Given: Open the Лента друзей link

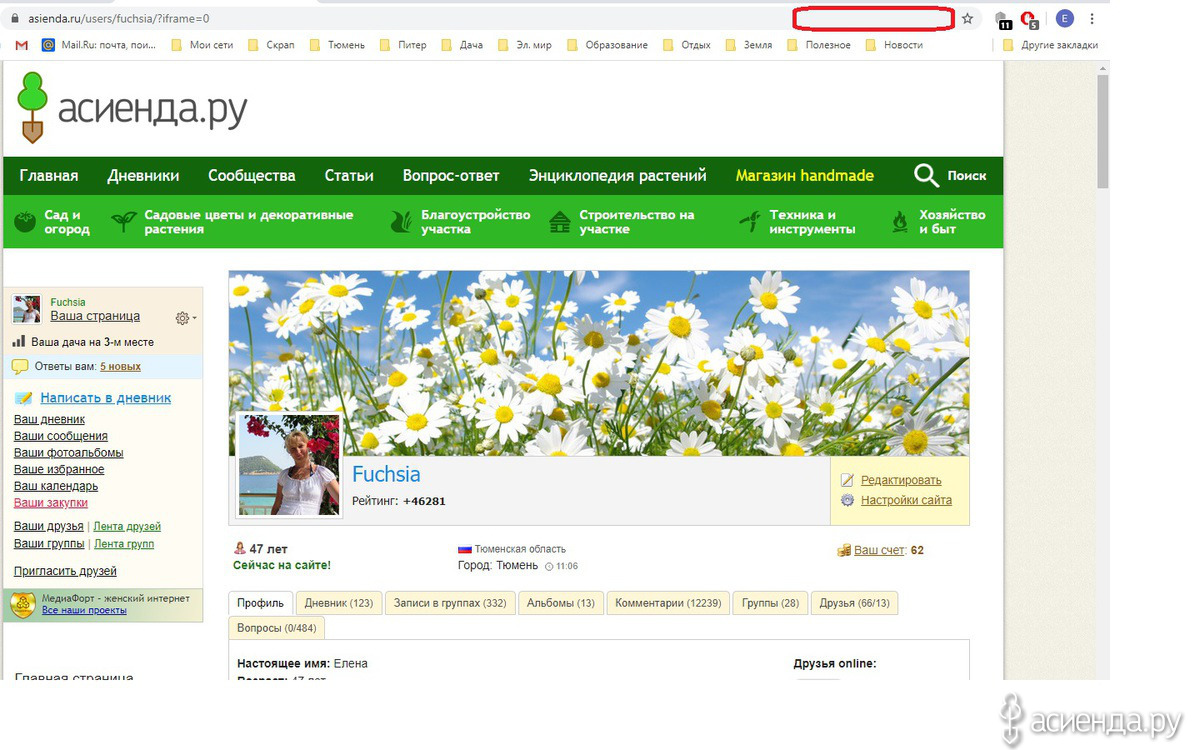Looking at the screenshot, I should click(127, 527).
